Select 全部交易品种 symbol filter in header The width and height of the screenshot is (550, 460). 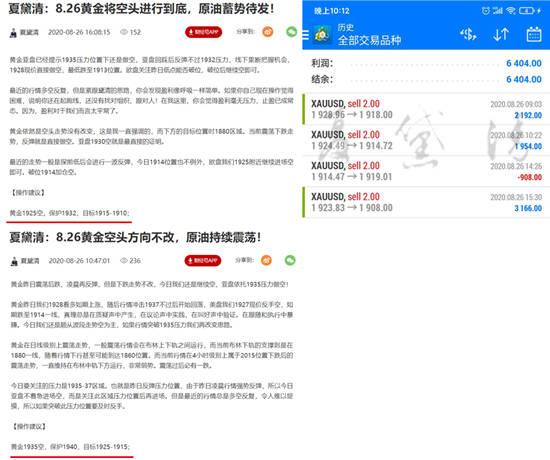(369, 40)
